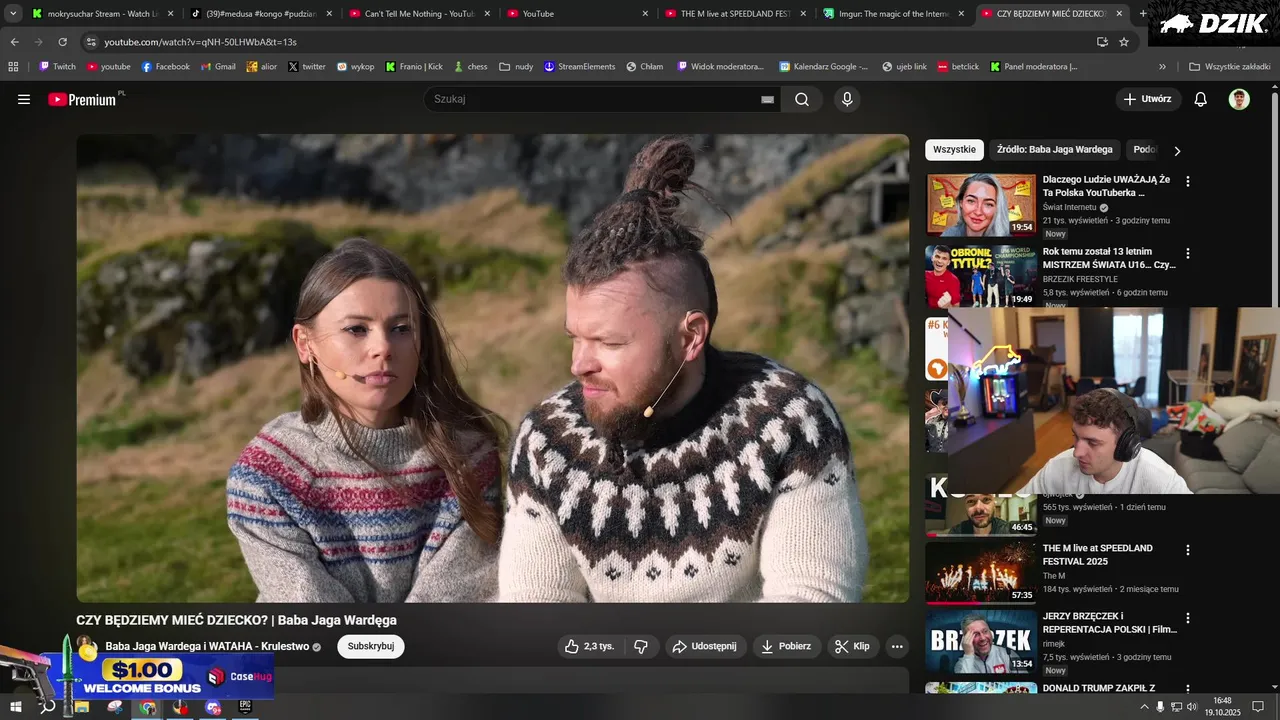Reload the page
Screen dimensions: 1280x720
[x=62, y=42]
